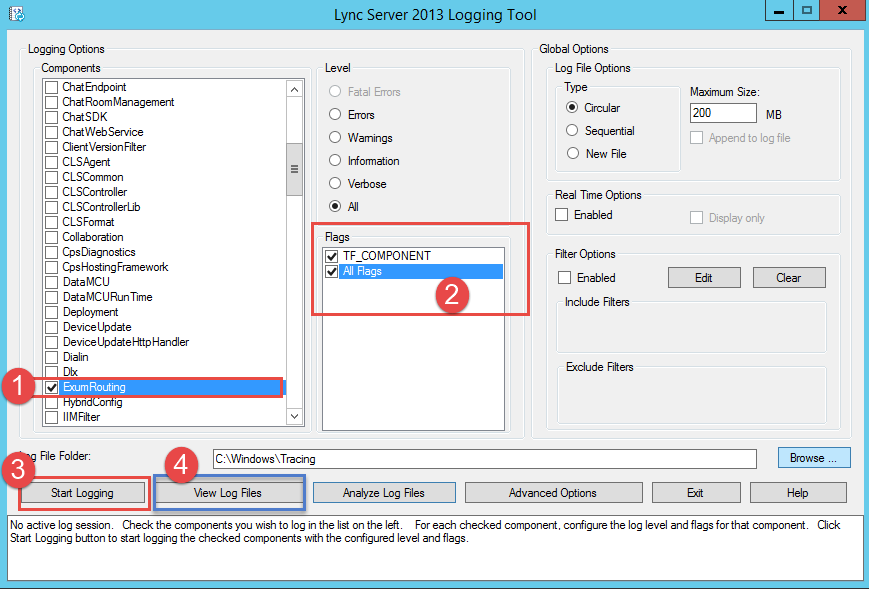Viewport: 869px width, 589px height.
Task: Check the CLSController component
Action: (52, 192)
